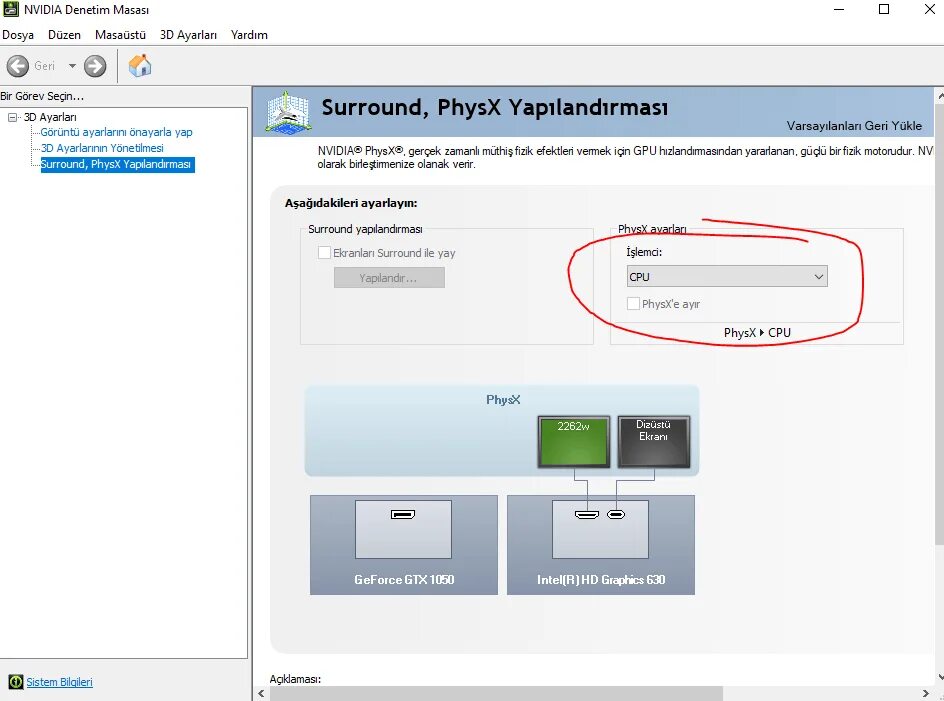The height and width of the screenshot is (701, 944).
Task: Open the back history dropdown arrow
Action: [72, 66]
